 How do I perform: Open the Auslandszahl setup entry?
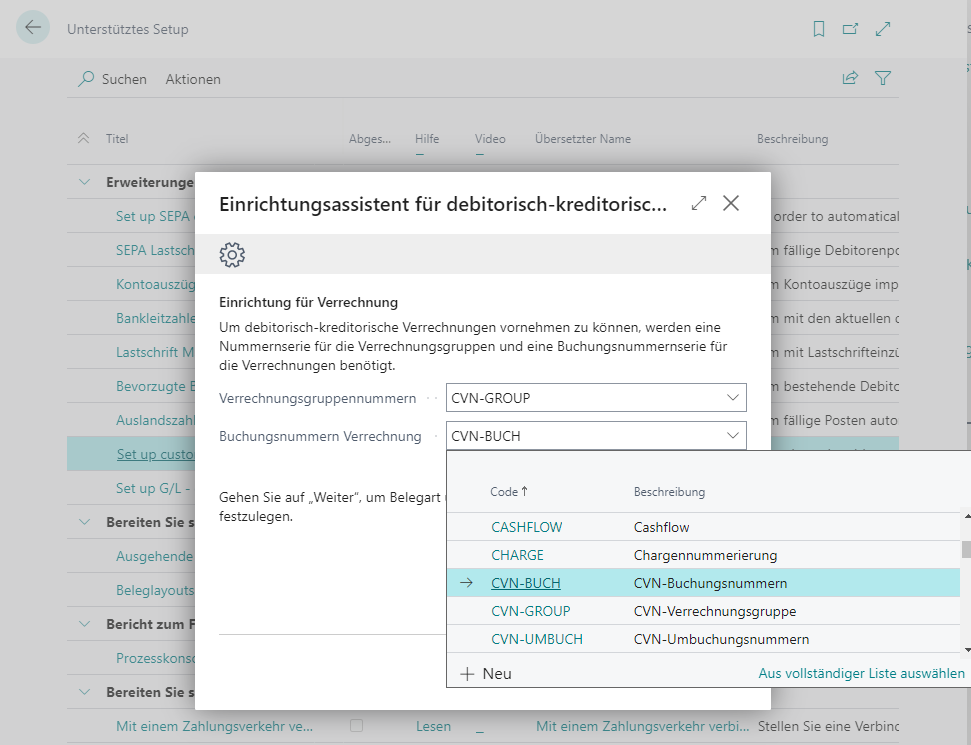155,420
